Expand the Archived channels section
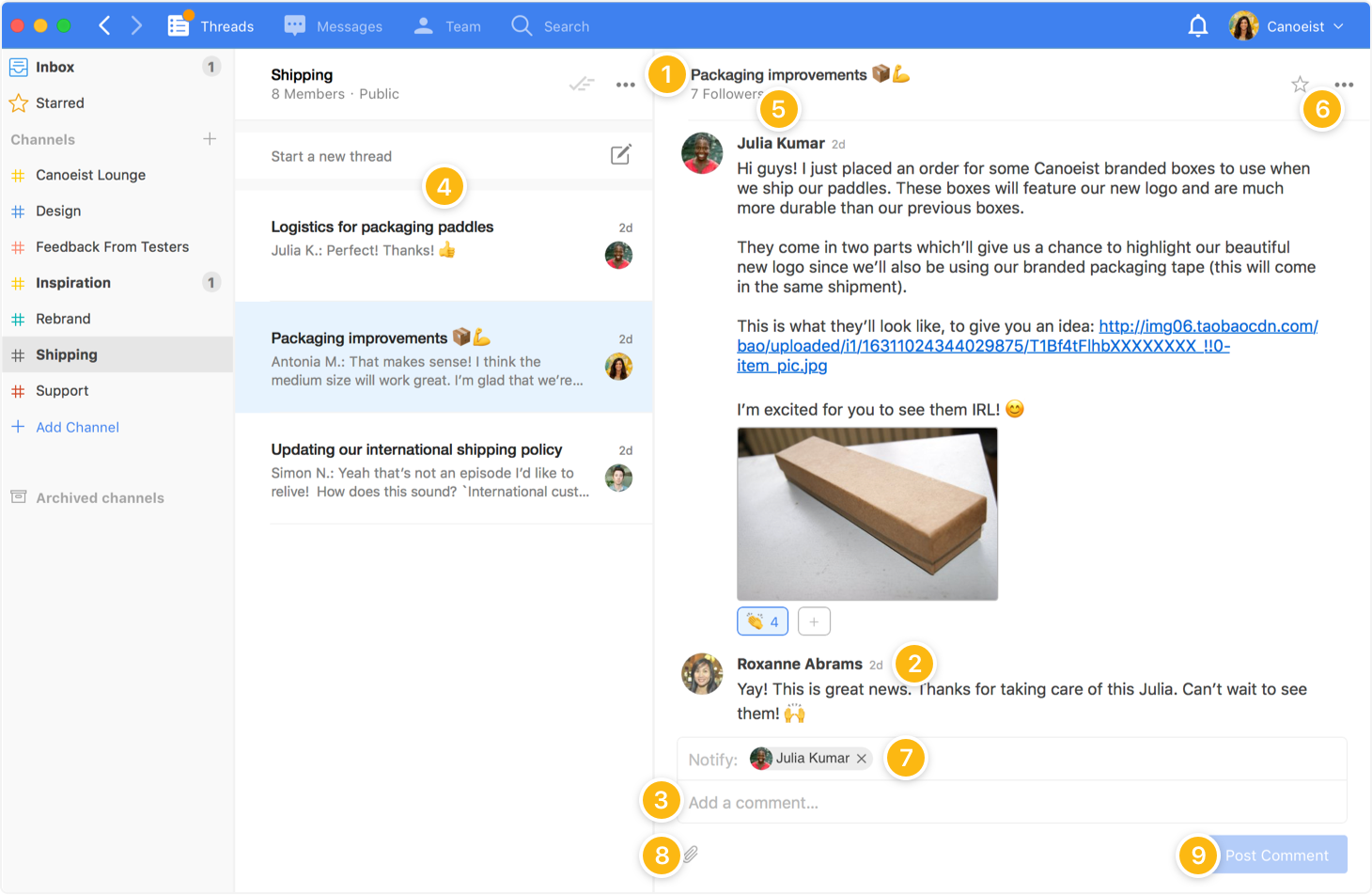The width and height of the screenshot is (1372, 895). pos(100,498)
